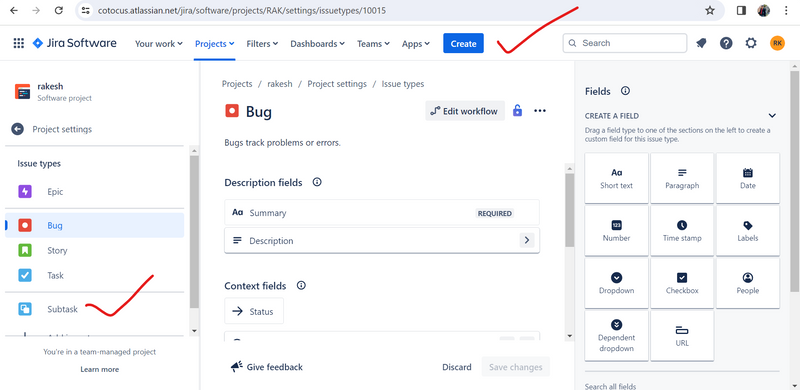Choose the URL field type
This screenshot has height=390, width=800.
[682, 336]
